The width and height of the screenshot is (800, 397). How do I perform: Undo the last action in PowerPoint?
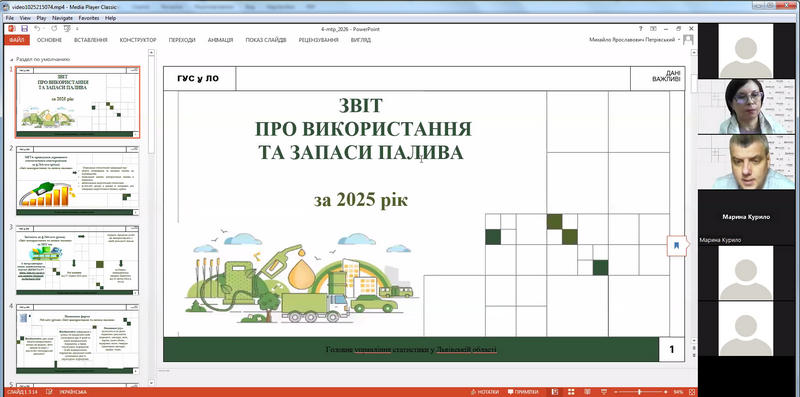coord(37,29)
